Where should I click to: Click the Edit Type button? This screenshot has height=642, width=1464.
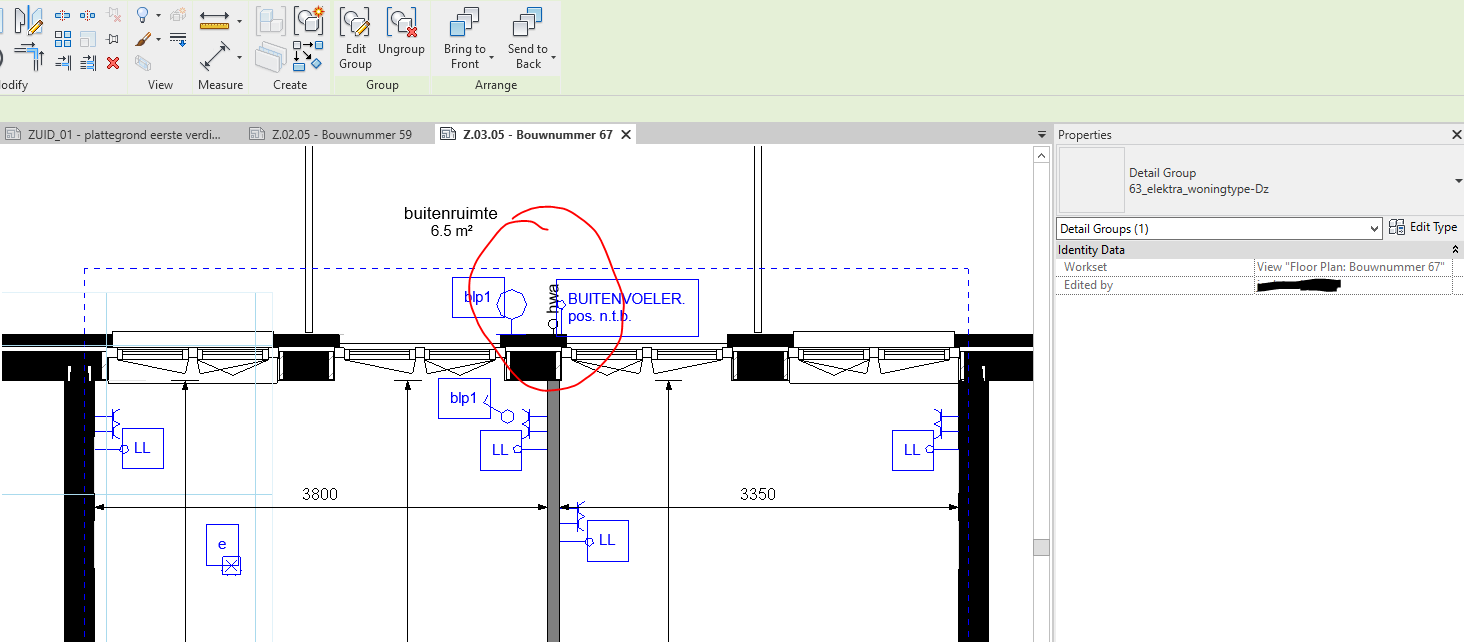coord(1423,228)
